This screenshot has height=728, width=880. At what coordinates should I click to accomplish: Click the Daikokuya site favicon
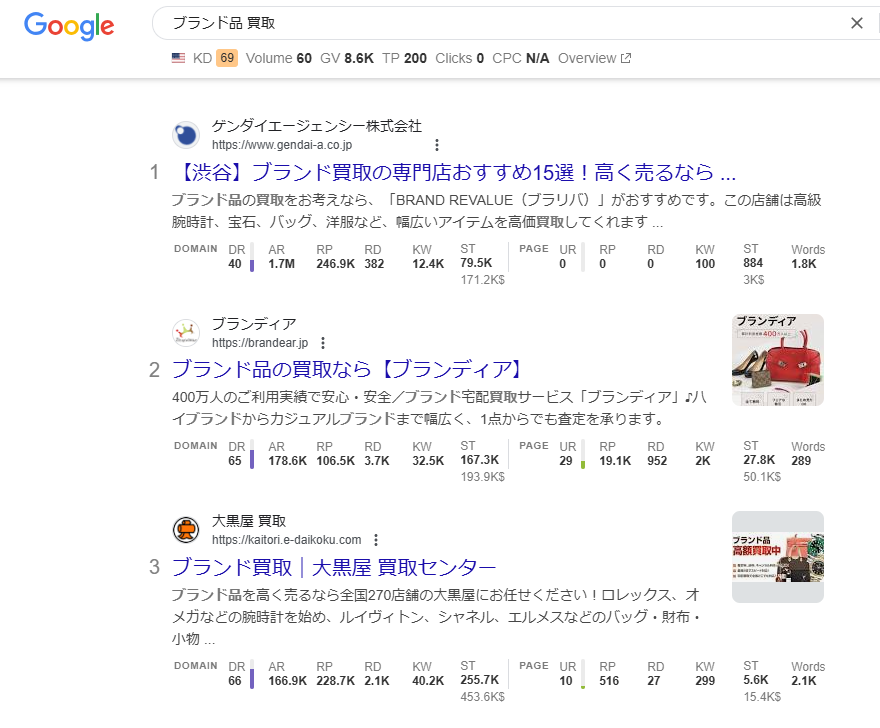[x=185, y=529]
